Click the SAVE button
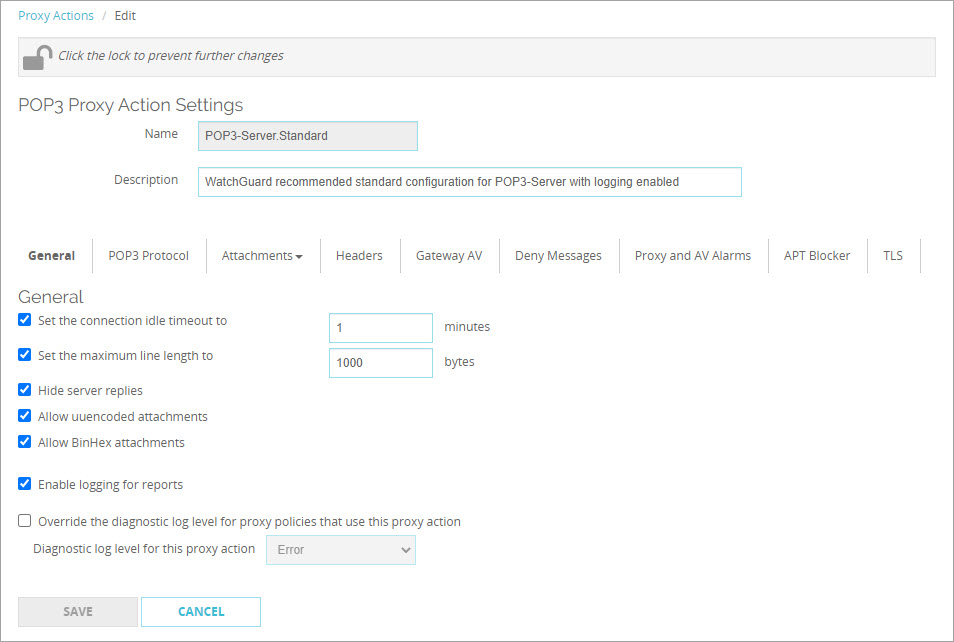This screenshot has width=954, height=642. click(77, 611)
